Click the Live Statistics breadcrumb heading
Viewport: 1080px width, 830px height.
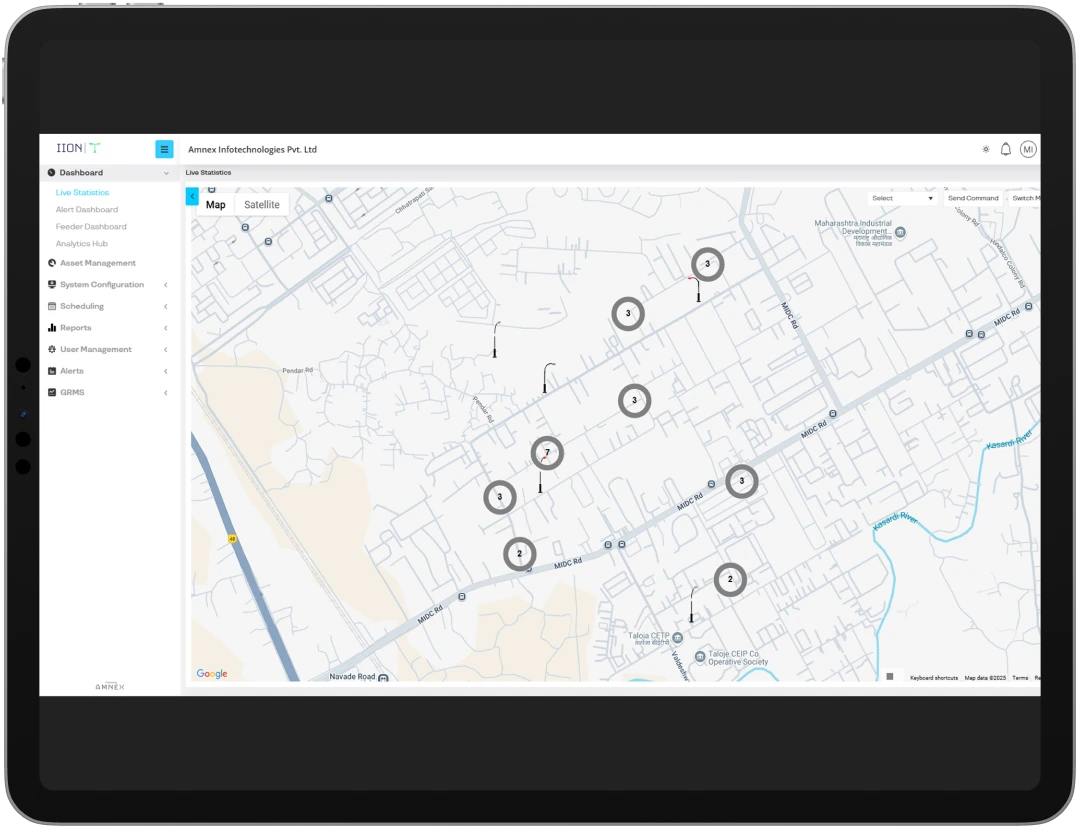[x=208, y=173]
